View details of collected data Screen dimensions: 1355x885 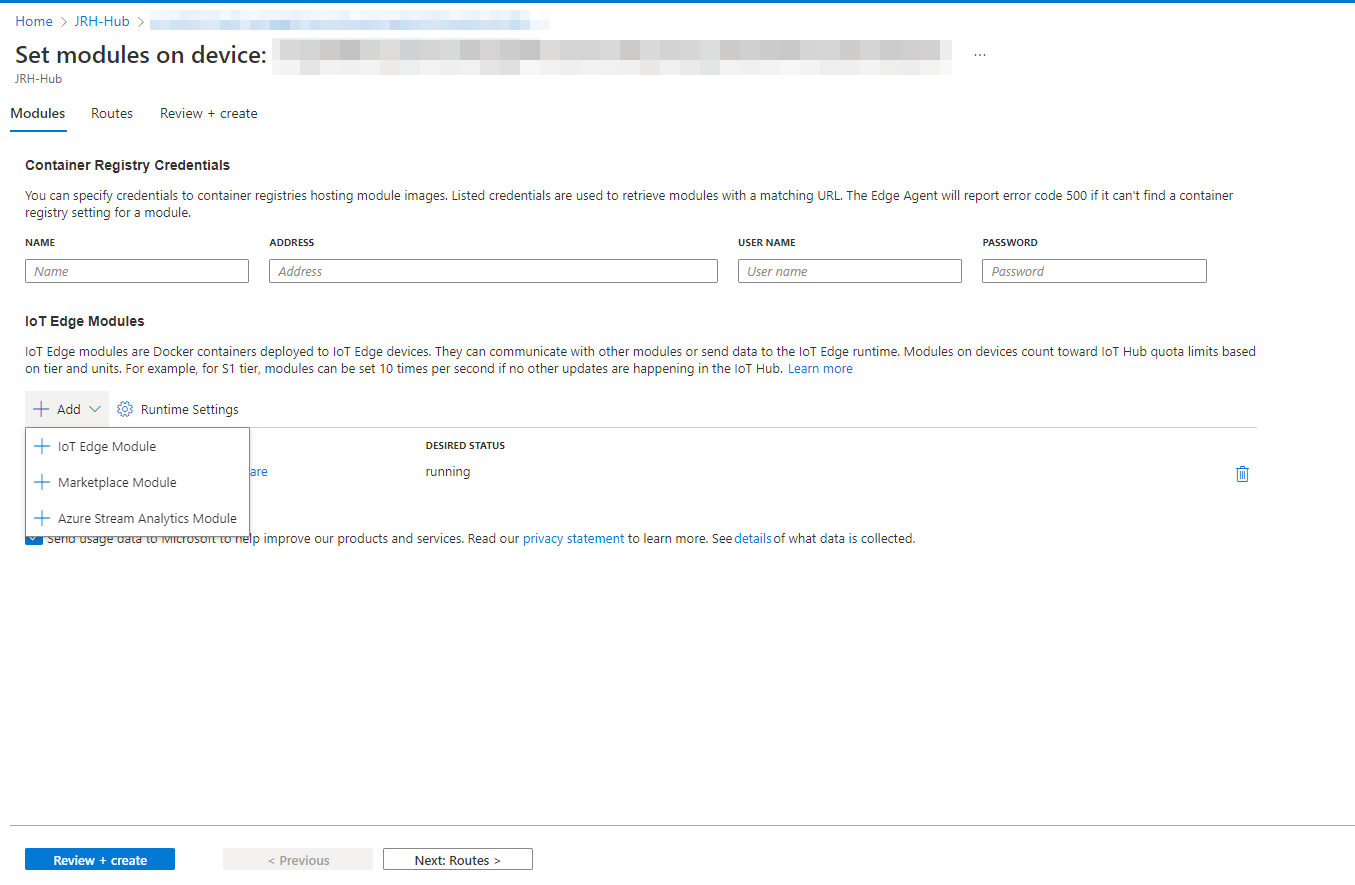753,538
